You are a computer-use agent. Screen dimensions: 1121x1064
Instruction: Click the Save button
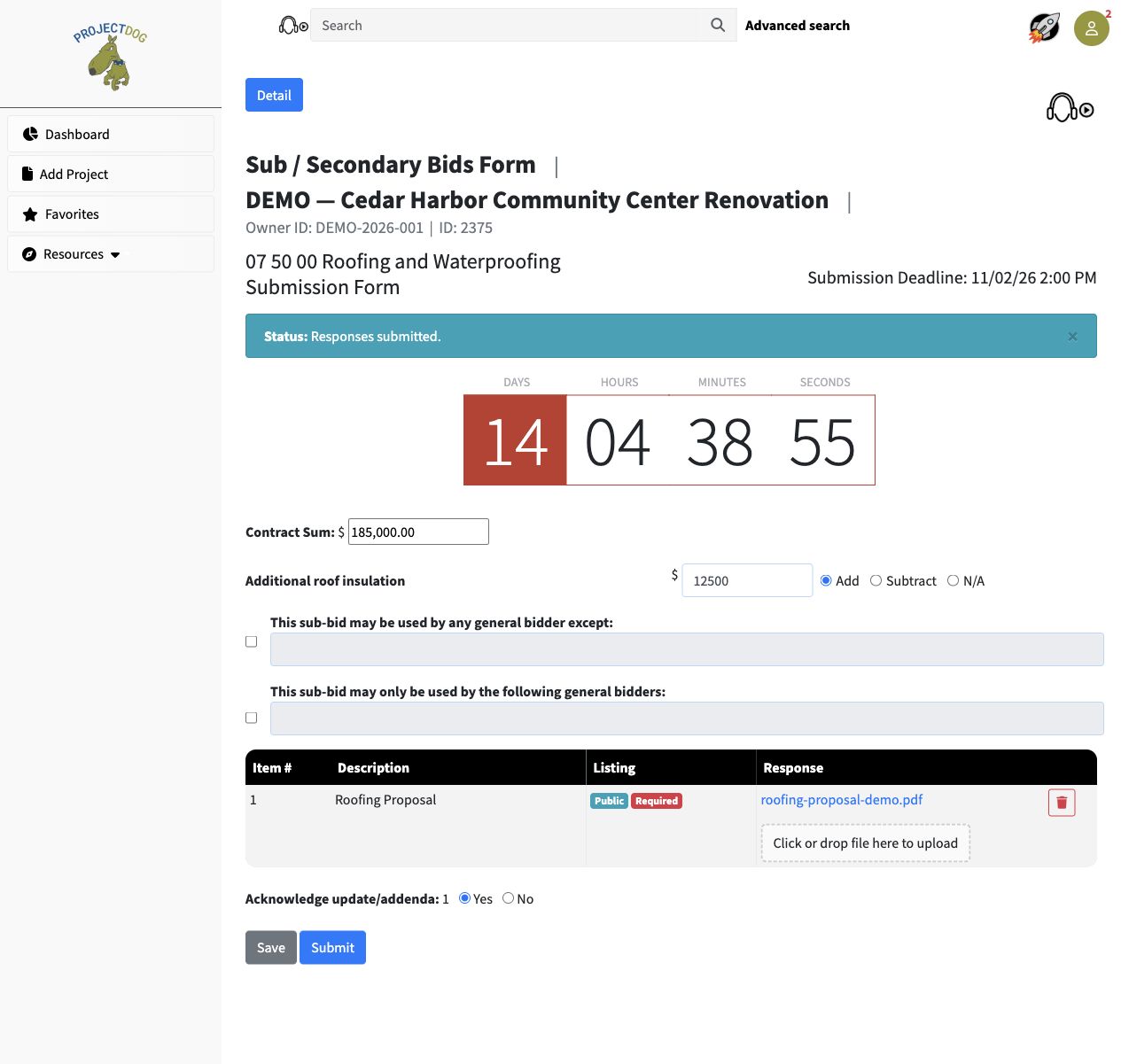pyautogui.click(x=271, y=948)
